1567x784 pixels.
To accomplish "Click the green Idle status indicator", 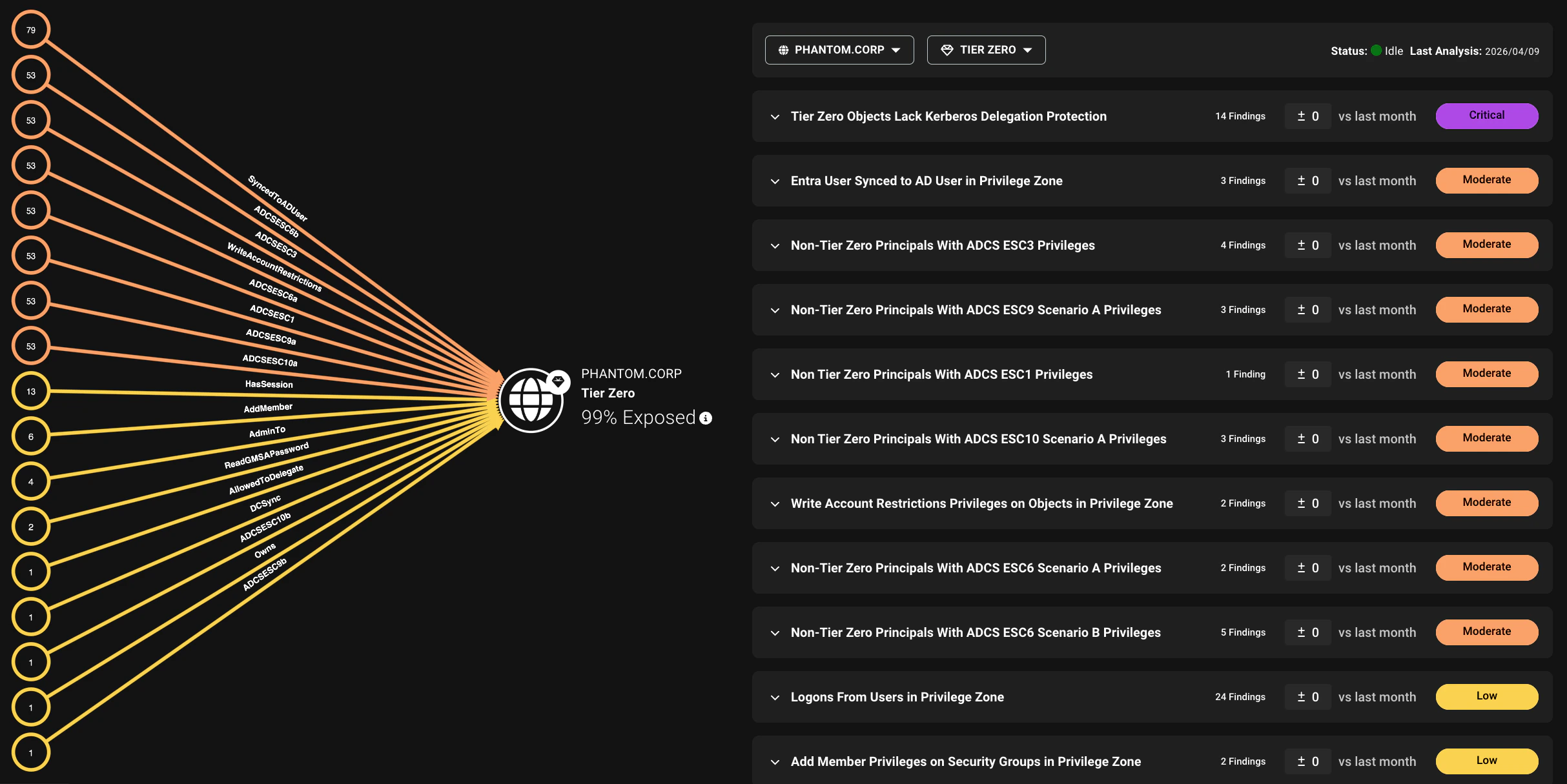I will [1376, 50].
